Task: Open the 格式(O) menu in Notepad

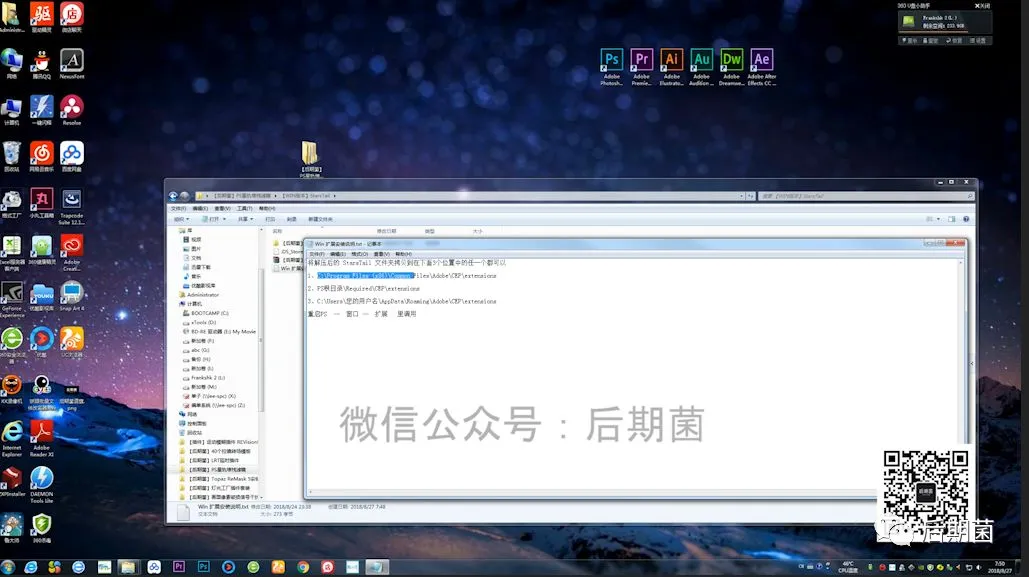Action: 360,254
